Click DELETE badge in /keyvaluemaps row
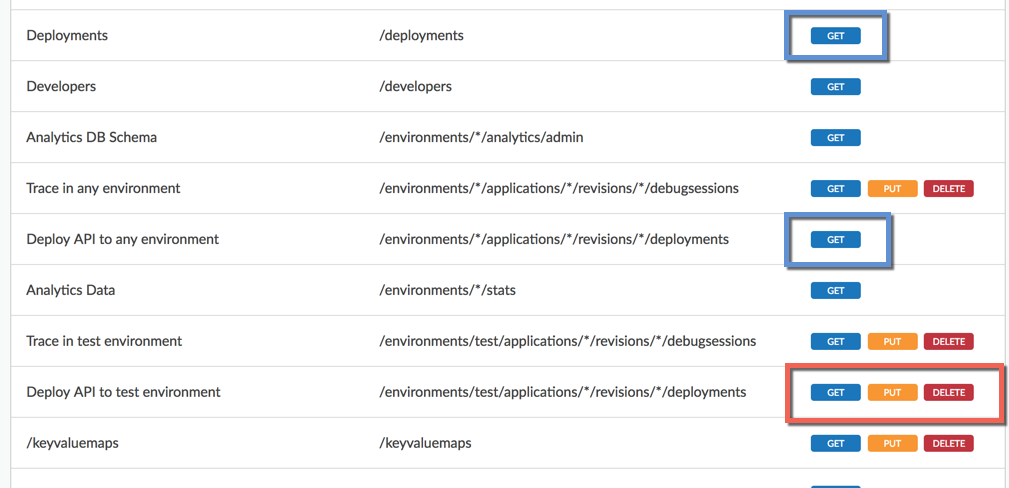Image resolution: width=1009 pixels, height=488 pixels. [x=948, y=443]
